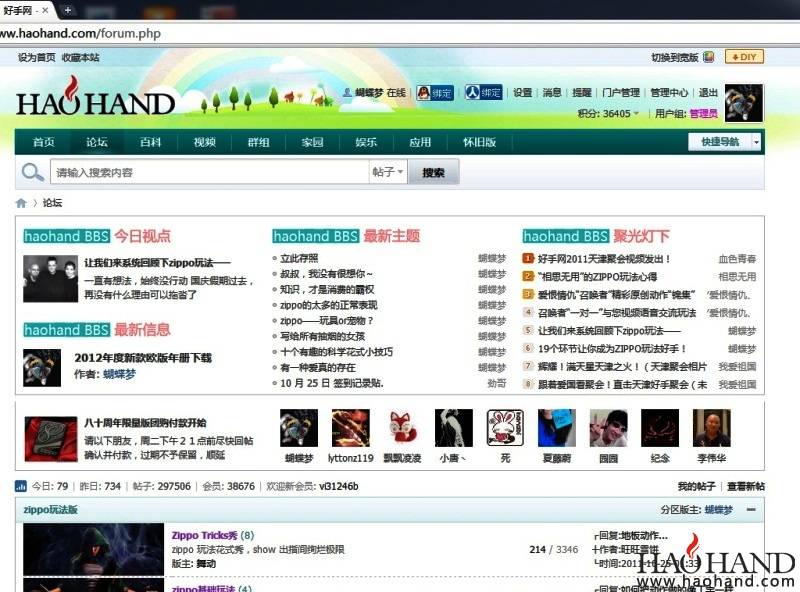Click the statistics chart icon beside 今日
800x592 pixels.
pos(21,486)
